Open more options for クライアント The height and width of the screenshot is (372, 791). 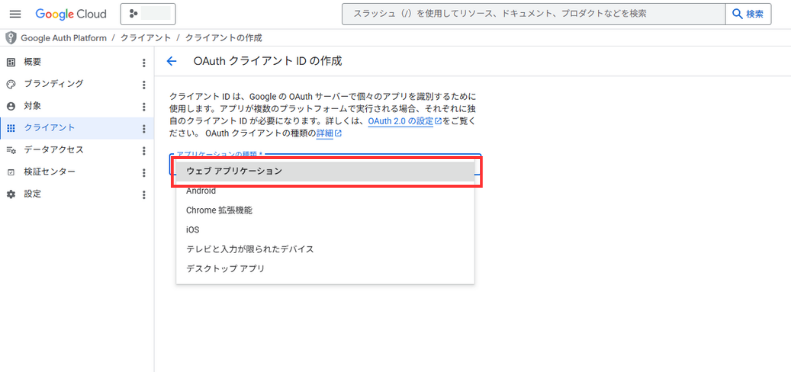144,128
